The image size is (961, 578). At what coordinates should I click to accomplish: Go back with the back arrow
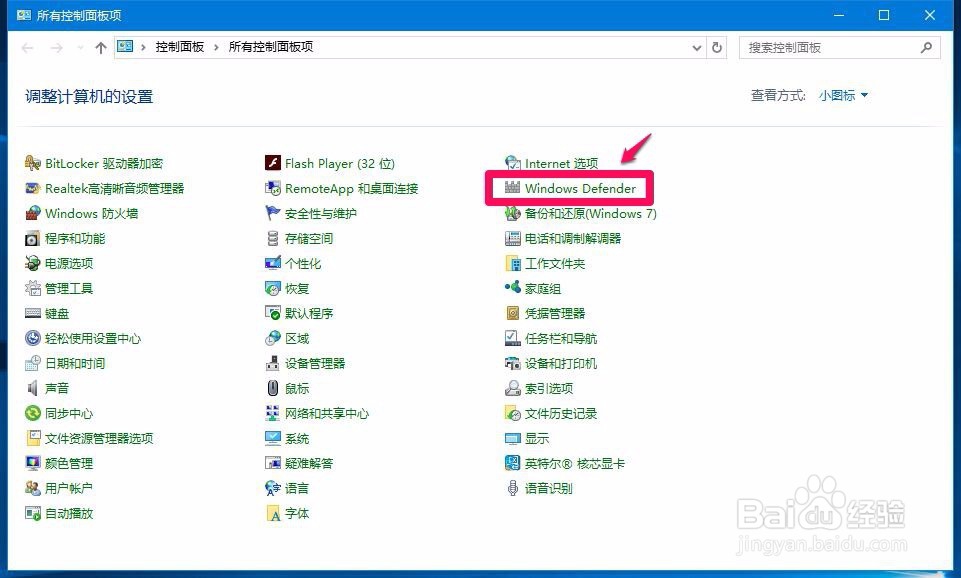click(28, 48)
